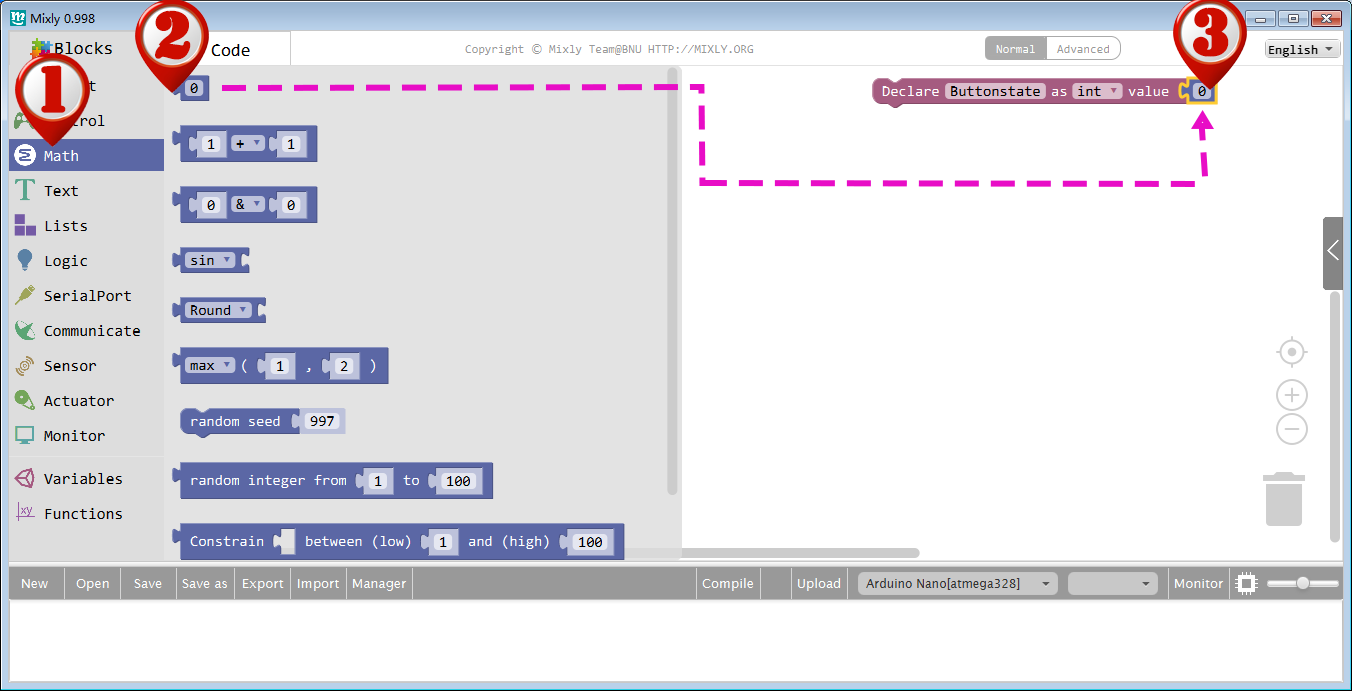Open the ampersand operator dropdown
Image resolution: width=1352 pixels, height=691 pixels.
pyautogui.click(x=247, y=204)
